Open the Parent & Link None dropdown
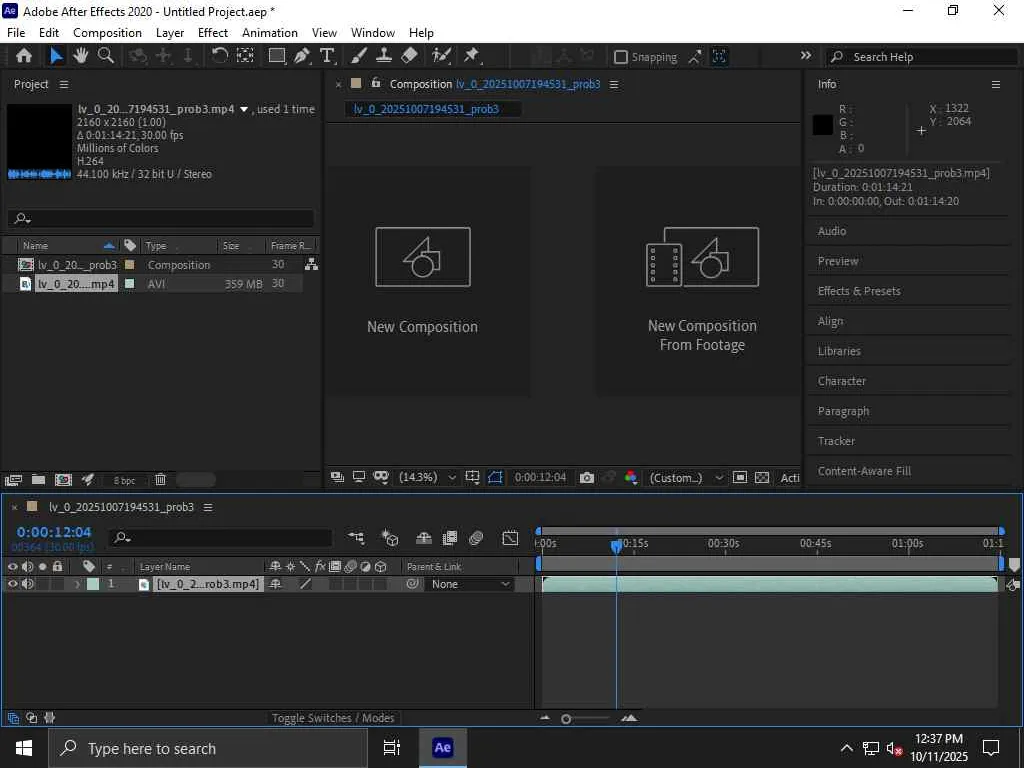This screenshot has width=1024, height=768. [470, 584]
